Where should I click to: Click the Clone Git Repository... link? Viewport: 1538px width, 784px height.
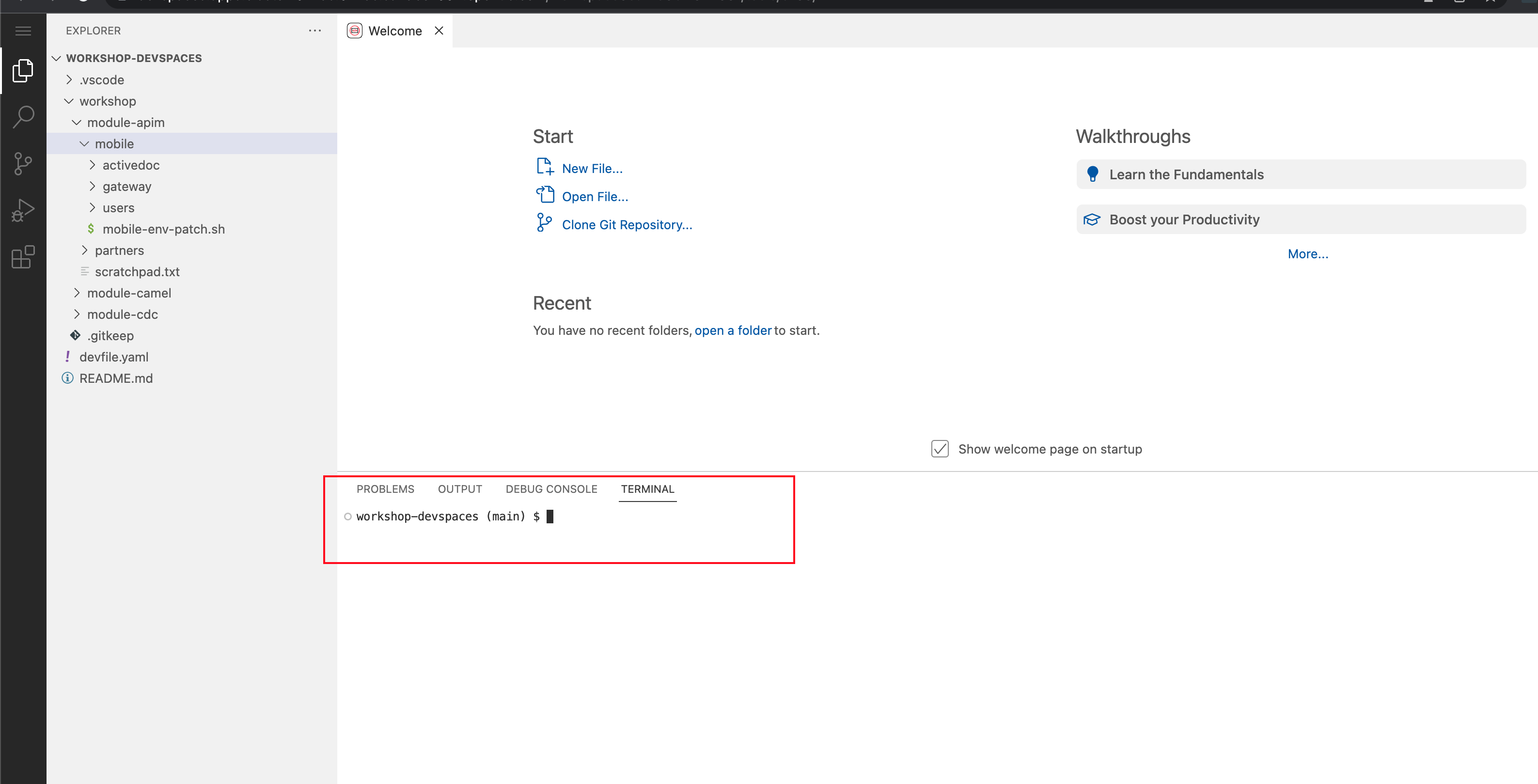click(x=627, y=224)
